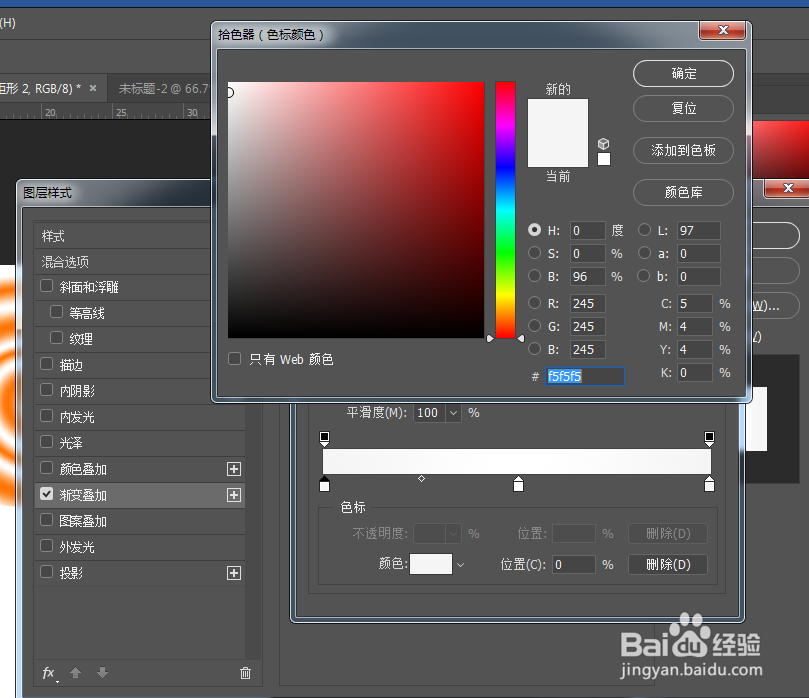This screenshot has height=698, width=809.
Task: Click the move effect down arrow
Action: [103, 673]
